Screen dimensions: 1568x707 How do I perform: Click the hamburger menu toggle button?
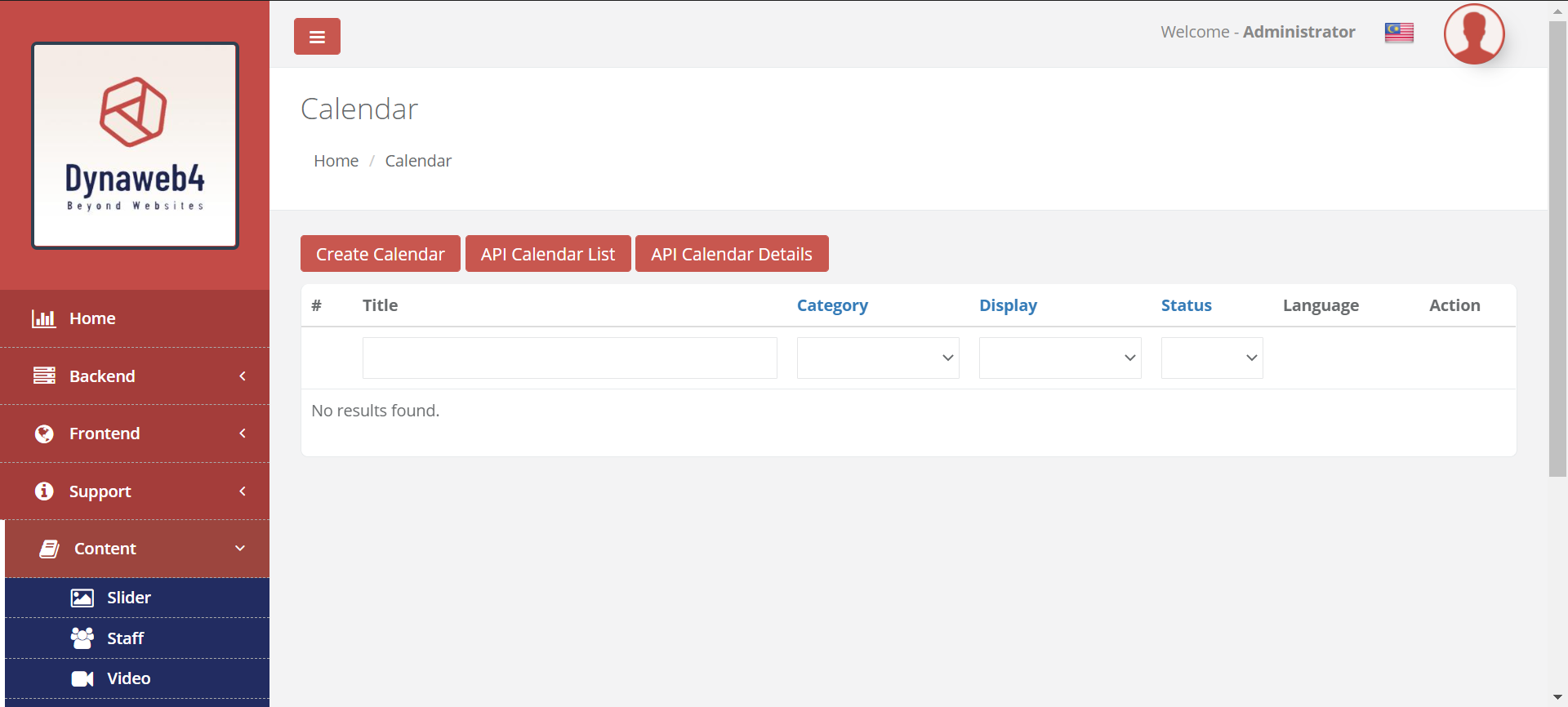[317, 37]
